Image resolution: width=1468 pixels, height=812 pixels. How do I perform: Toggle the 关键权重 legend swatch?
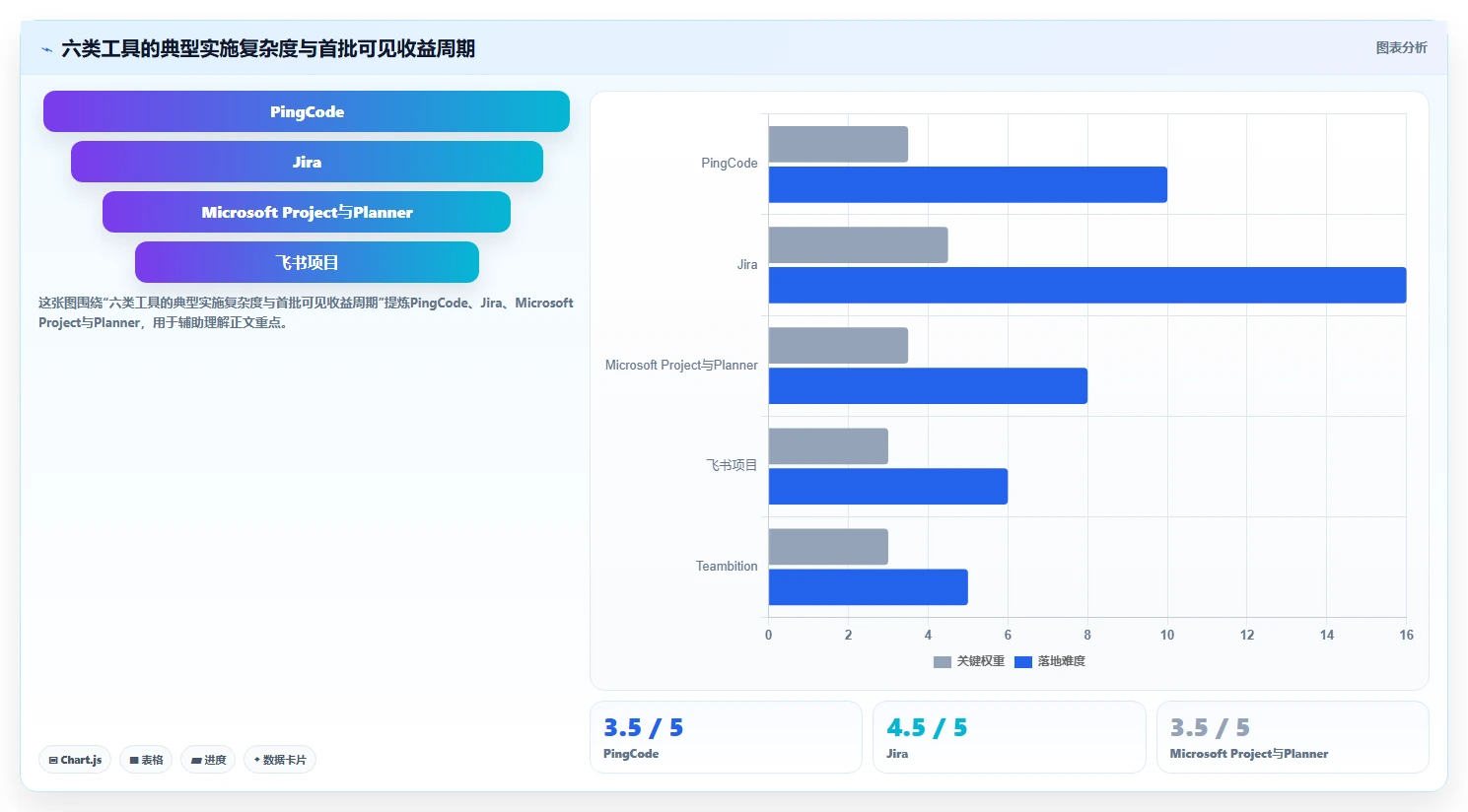pyautogui.click(x=943, y=661)
